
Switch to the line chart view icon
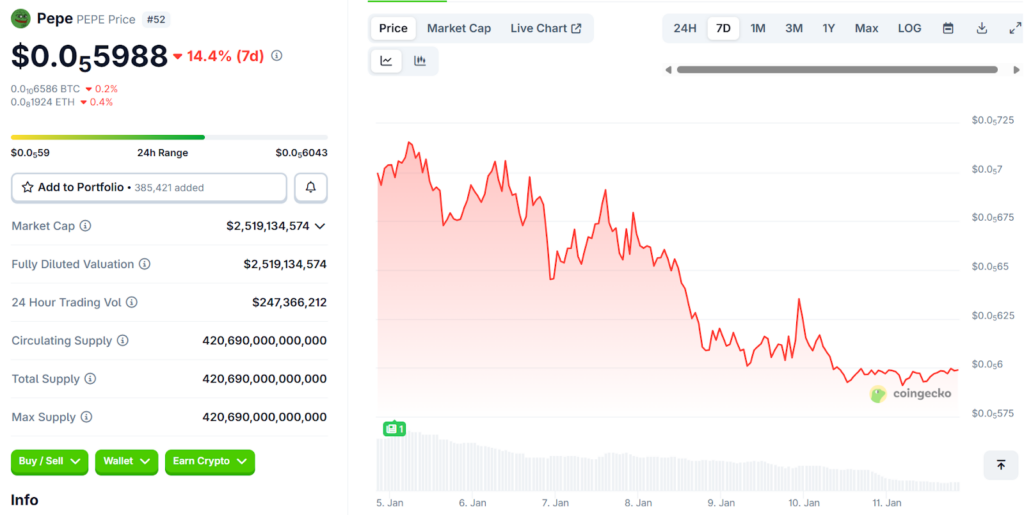tap(387, 61)
